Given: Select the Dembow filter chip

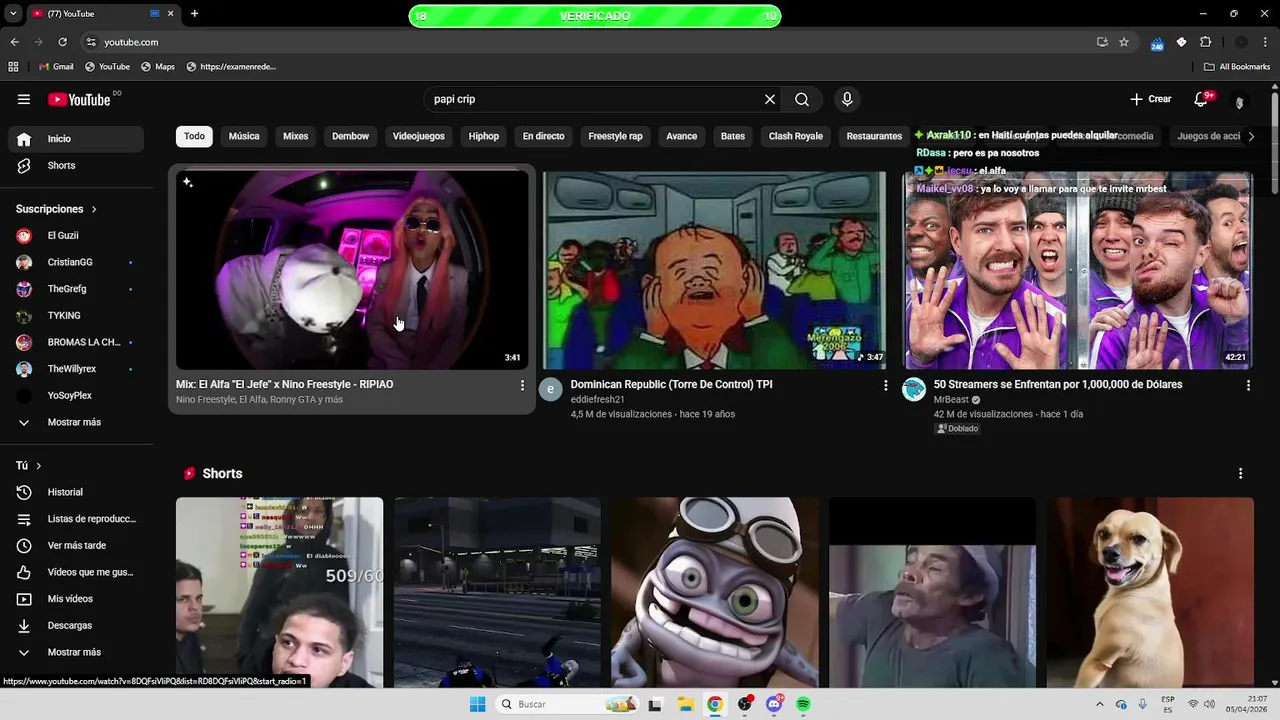Looking at the screenshot, I should [350, 136].
